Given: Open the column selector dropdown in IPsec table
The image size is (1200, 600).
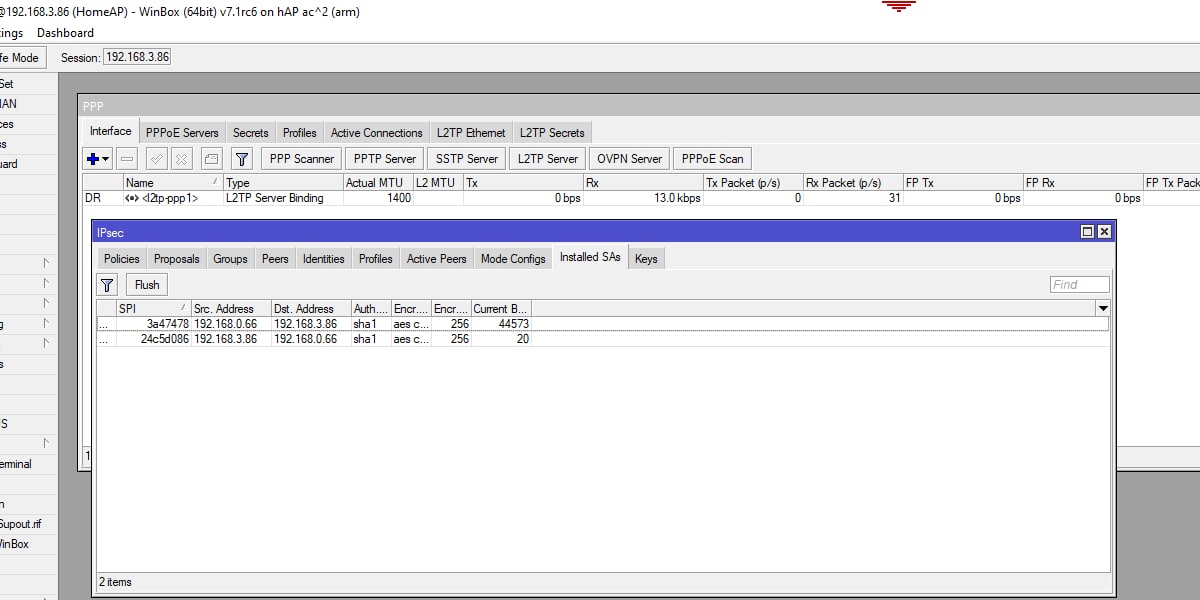Looking at the screenshot, I should point(1103,308).
